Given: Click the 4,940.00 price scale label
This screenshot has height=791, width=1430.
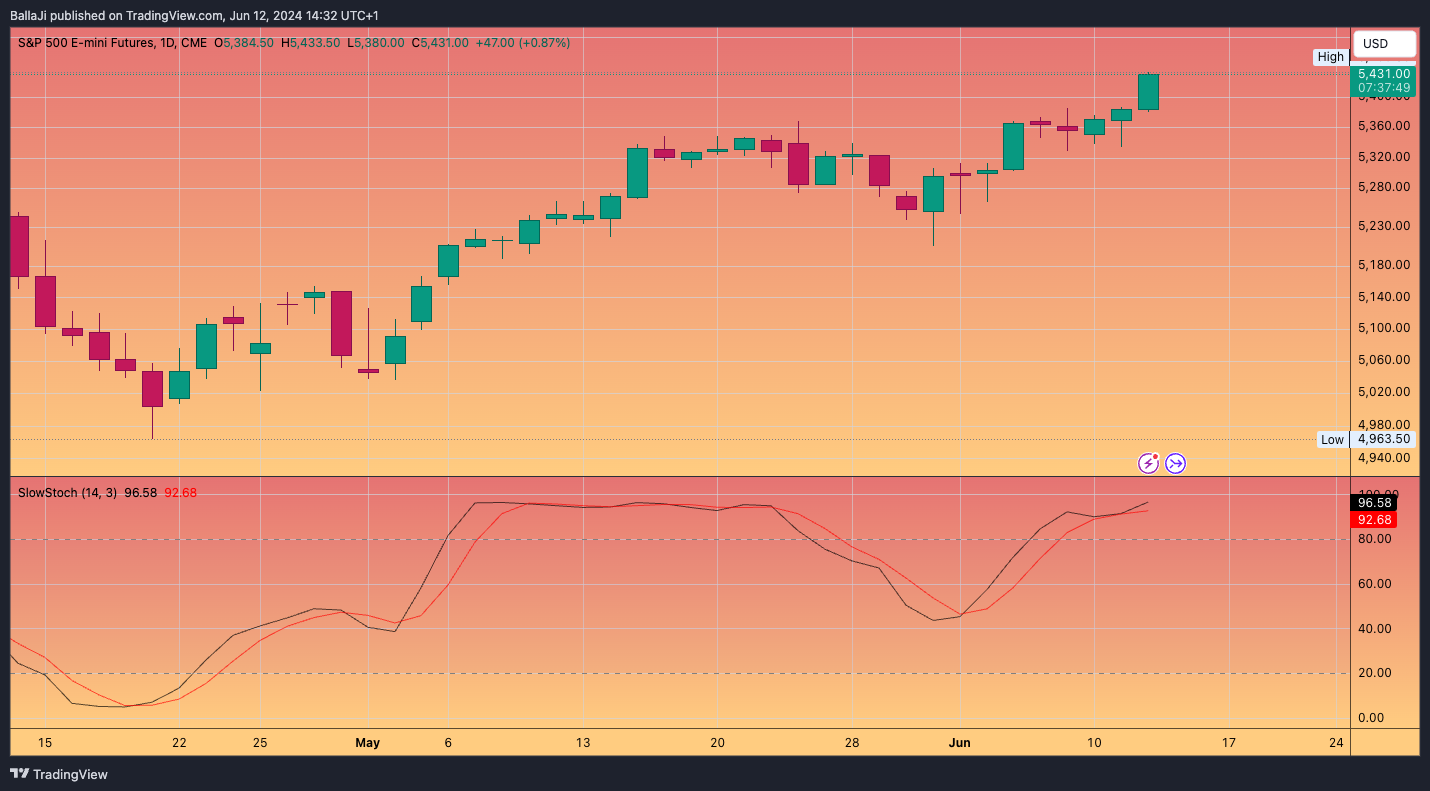Looking at the screenshot, I should (x=1384, y=458).
